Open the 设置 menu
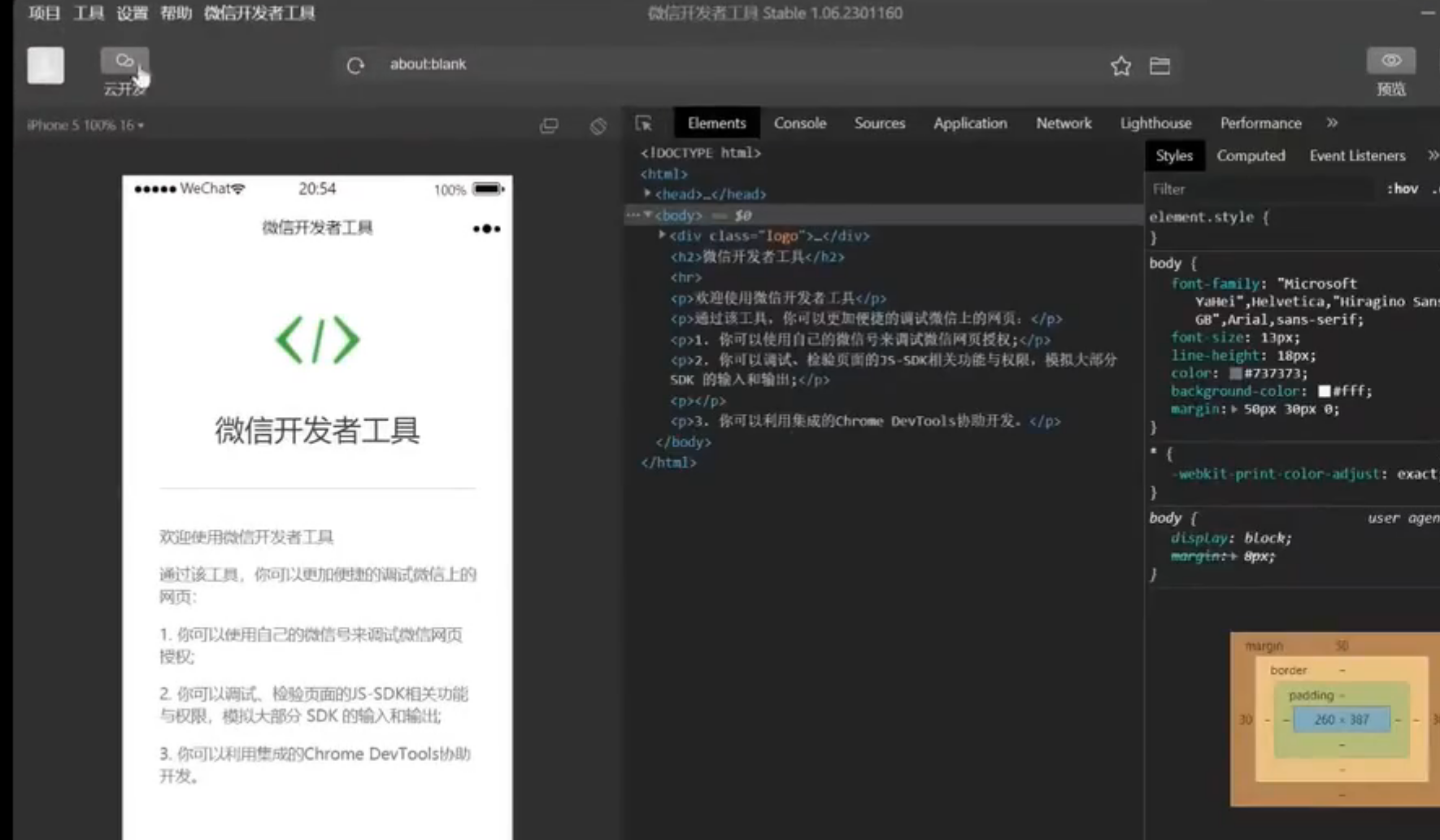The image size is (1440, 840). point(132,13)
